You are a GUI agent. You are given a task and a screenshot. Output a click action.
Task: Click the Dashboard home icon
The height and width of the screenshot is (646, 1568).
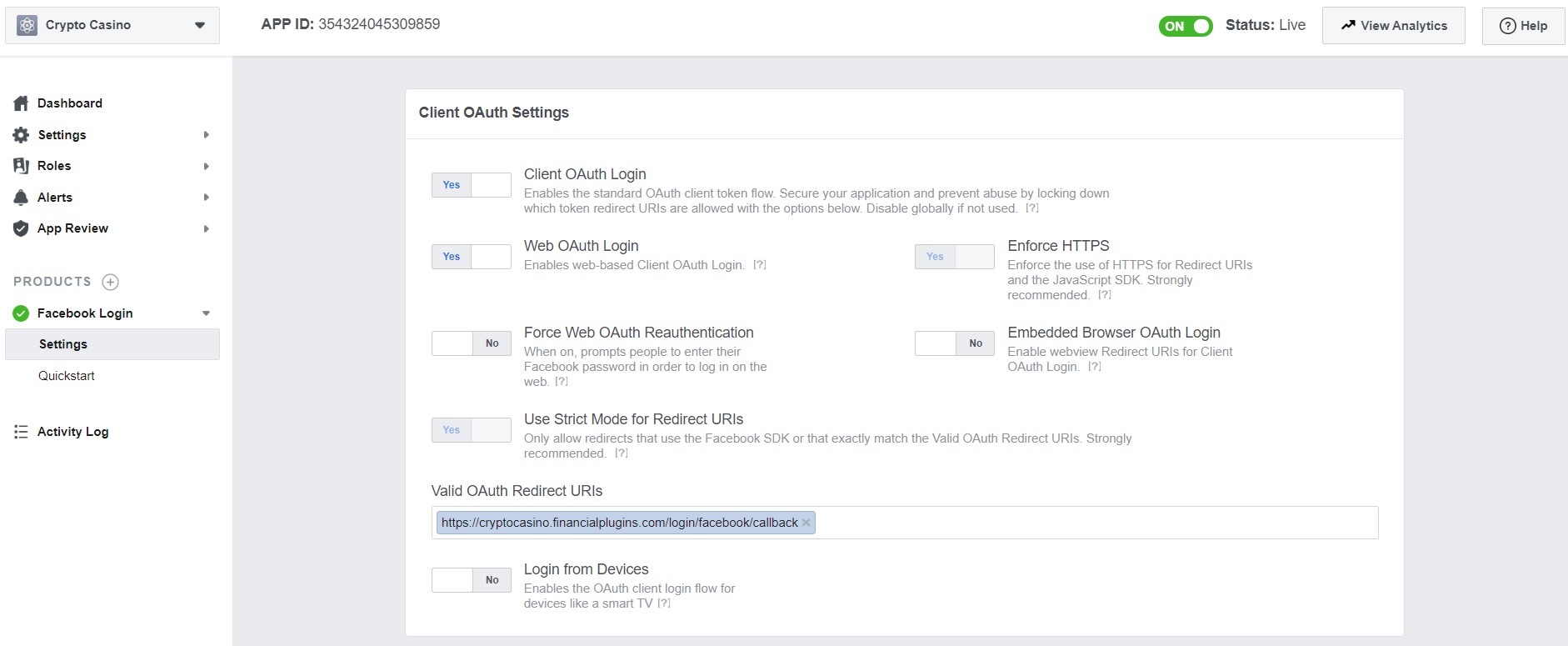point(21,103)
